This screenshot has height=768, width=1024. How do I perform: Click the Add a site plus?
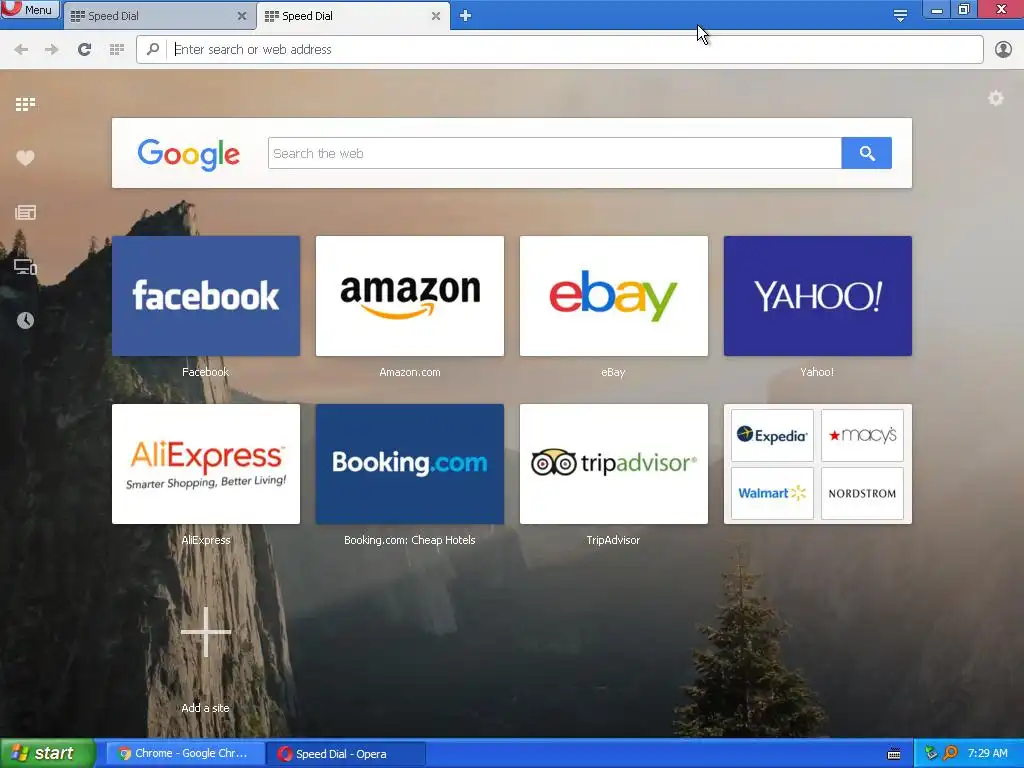[x=206, y=632]
